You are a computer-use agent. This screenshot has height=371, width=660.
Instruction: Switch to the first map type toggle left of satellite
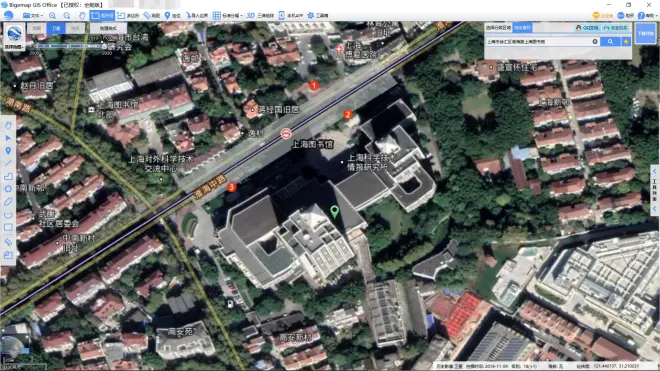(37, 28)
